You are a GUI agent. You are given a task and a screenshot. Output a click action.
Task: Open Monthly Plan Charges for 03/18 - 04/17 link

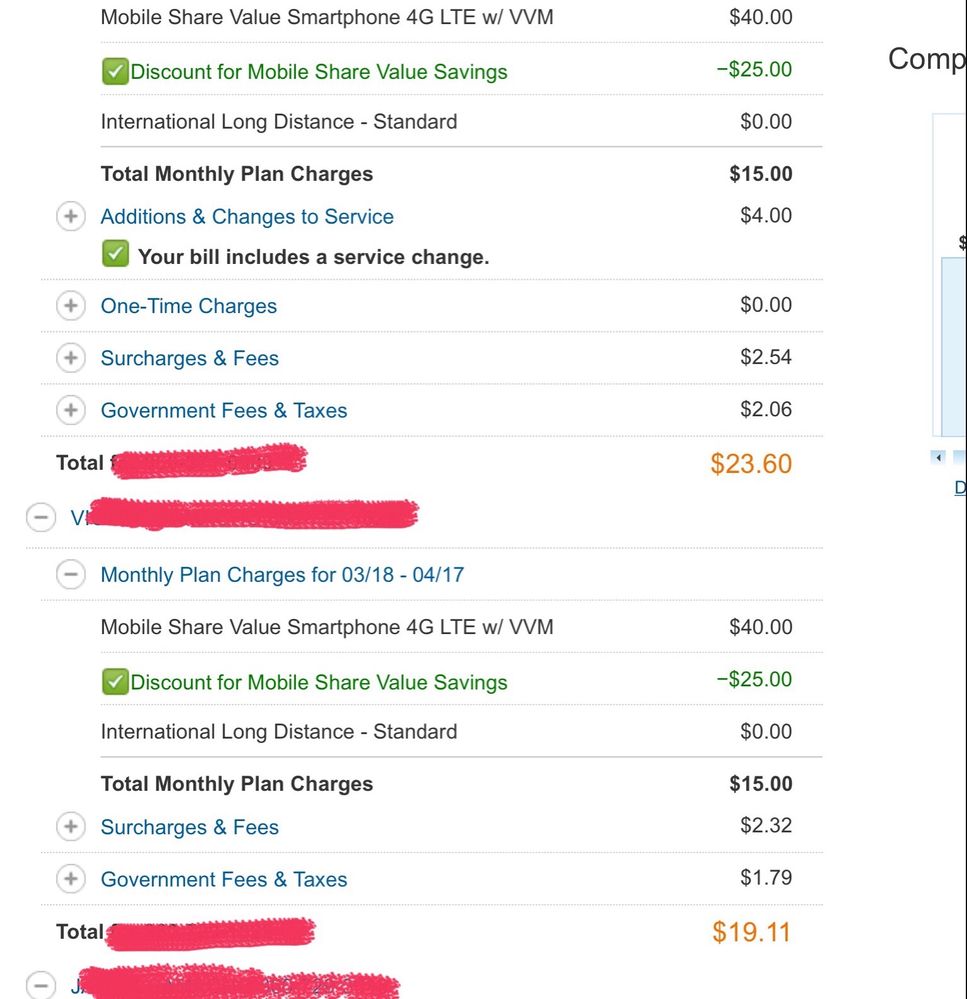point(282,575)
